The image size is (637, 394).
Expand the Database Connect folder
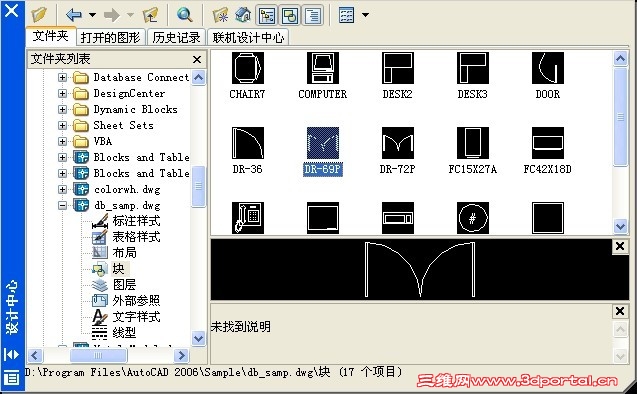[62, 77]
